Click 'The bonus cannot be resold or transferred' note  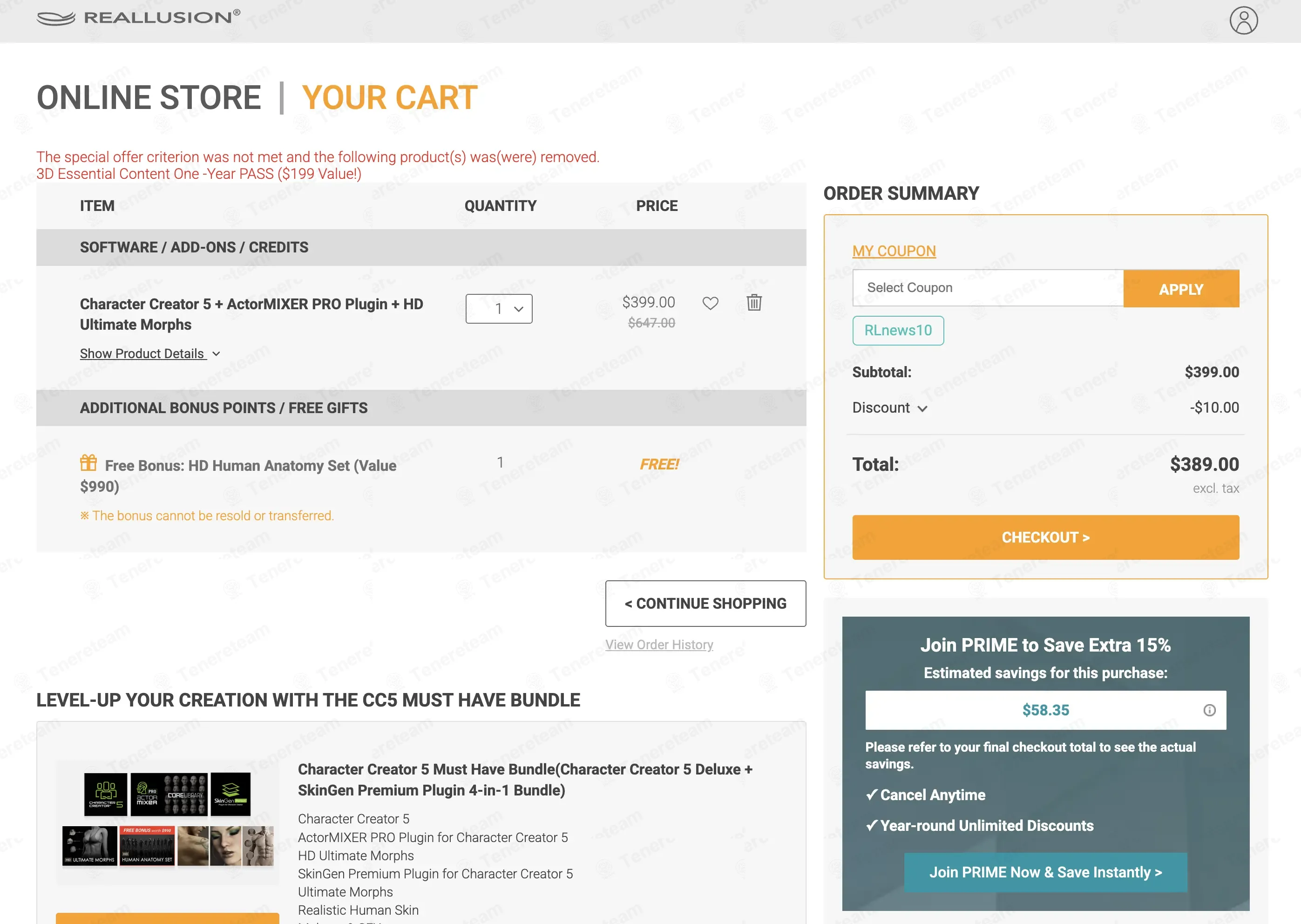click(x=206, y=516)
